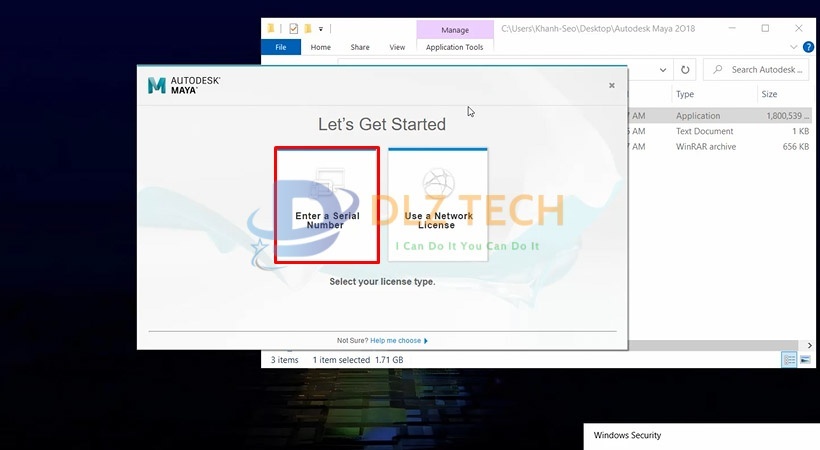Expand the address bar history dropdown

point(662,70)
